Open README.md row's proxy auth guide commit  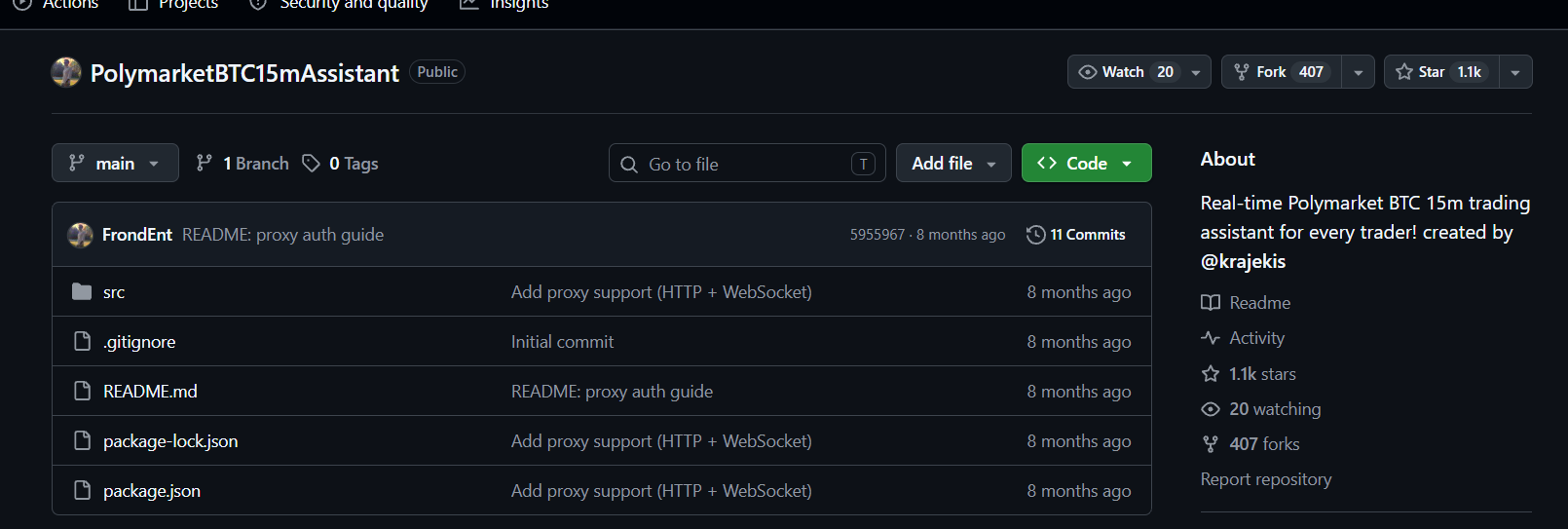click(612, 392)
